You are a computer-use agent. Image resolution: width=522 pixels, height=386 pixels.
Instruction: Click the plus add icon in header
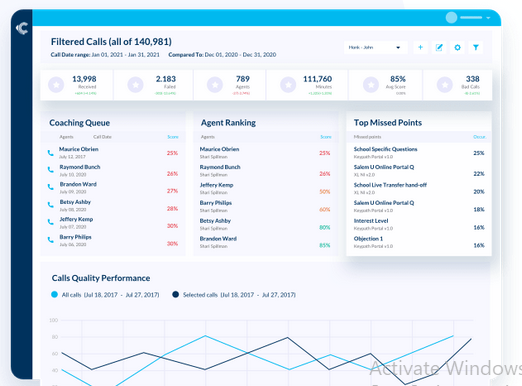coord(420,47)
